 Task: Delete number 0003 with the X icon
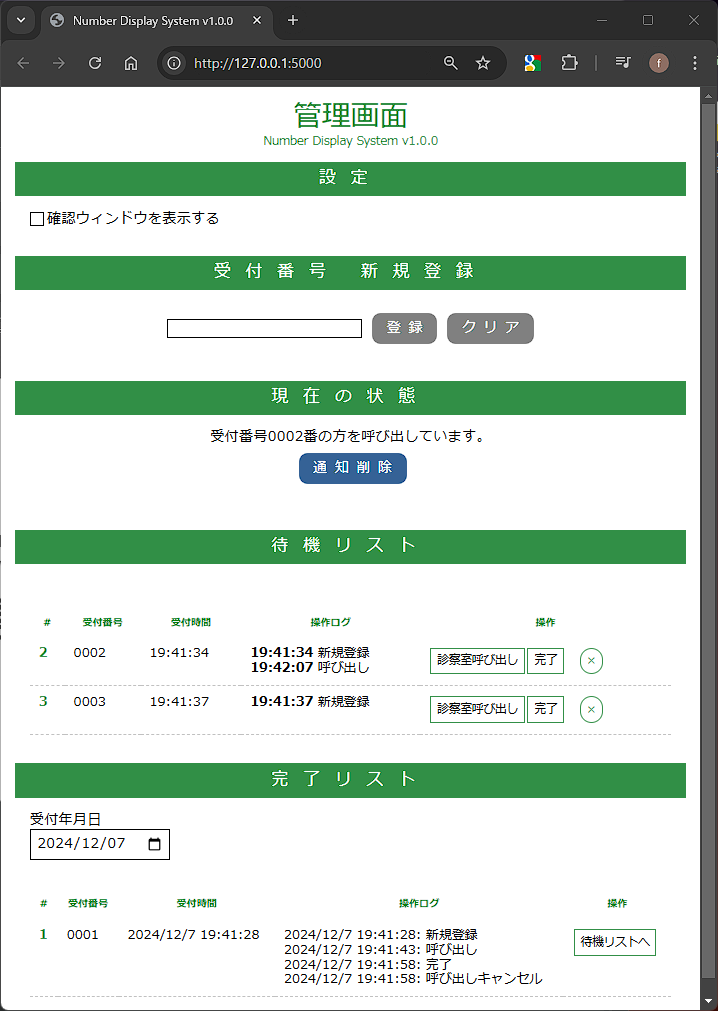[x=591, y=710]
